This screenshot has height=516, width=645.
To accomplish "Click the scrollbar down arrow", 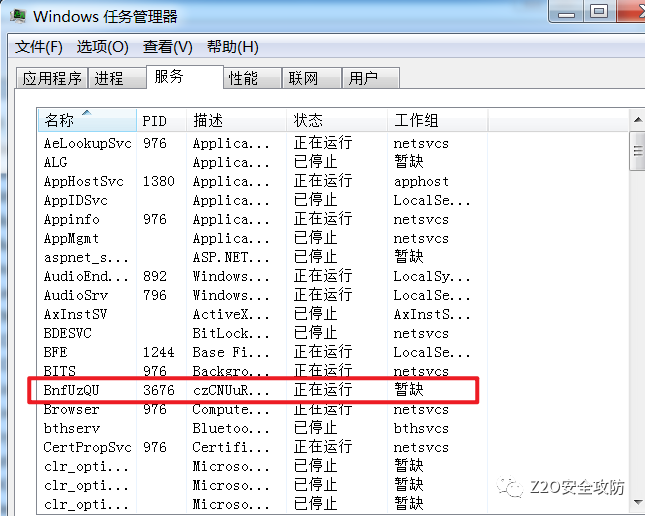I will [x=638, y=502].
